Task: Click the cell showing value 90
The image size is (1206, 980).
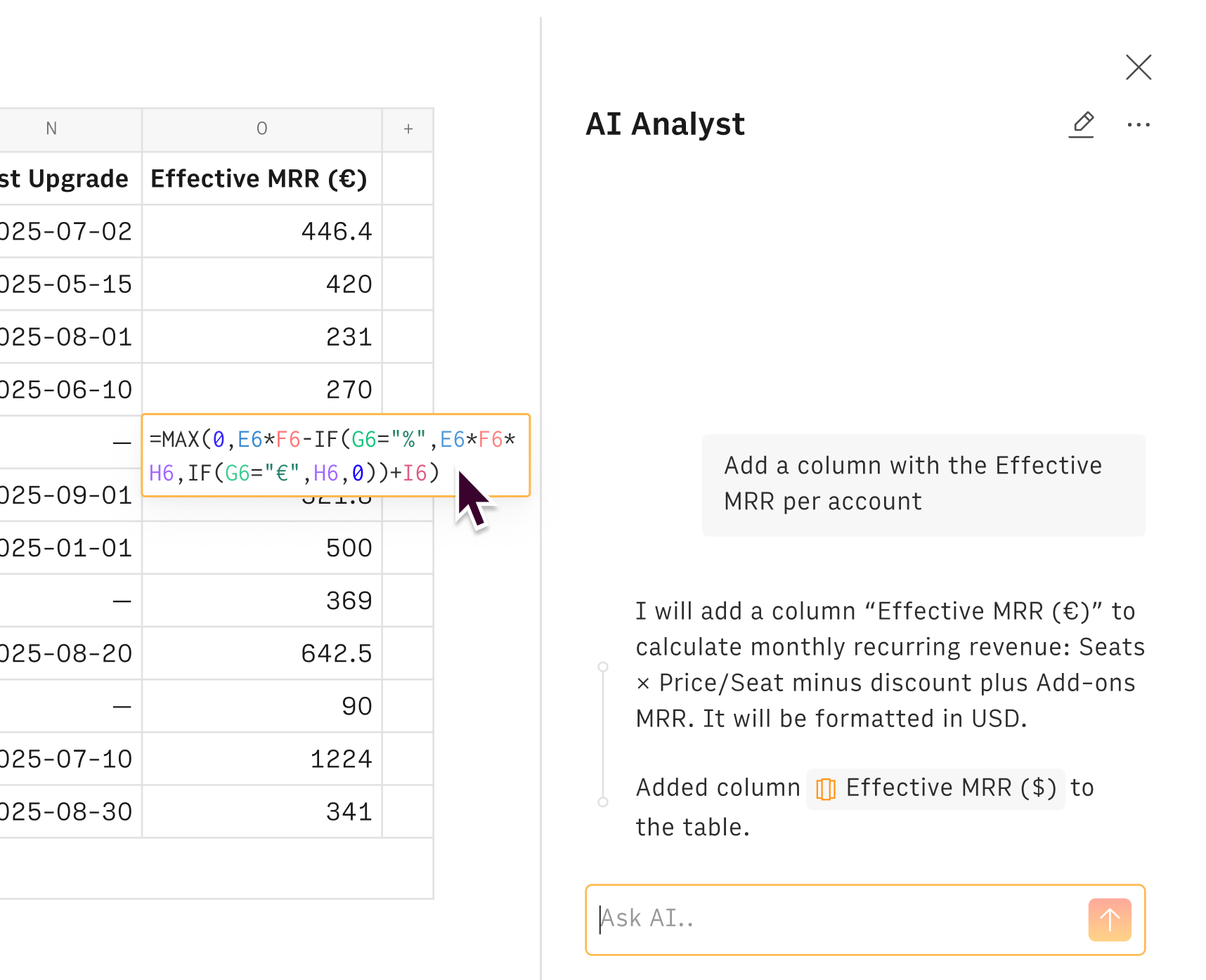Action: pyautogui.click(x=262, y=706)
